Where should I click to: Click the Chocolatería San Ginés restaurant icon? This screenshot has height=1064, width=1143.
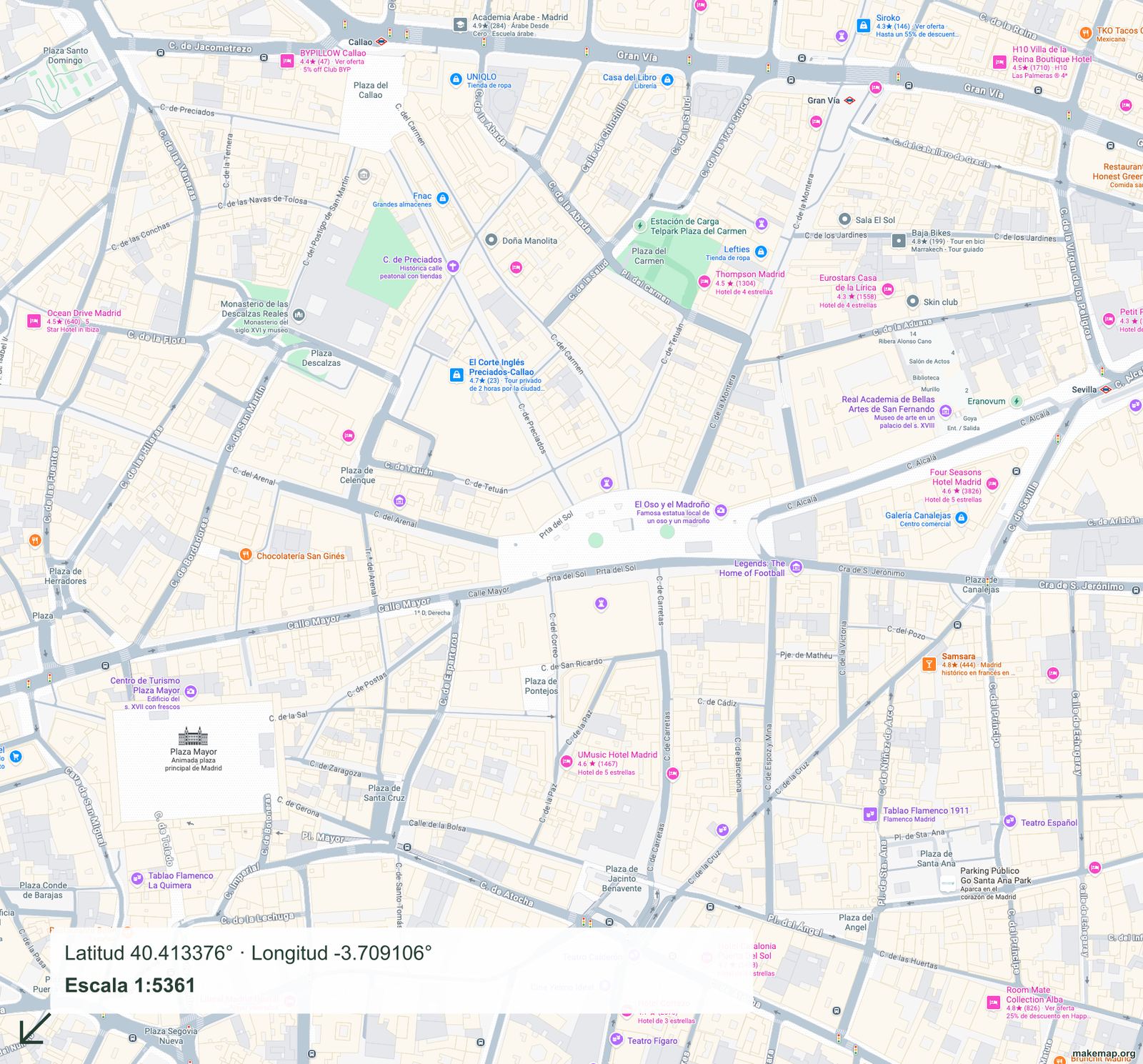246,555
